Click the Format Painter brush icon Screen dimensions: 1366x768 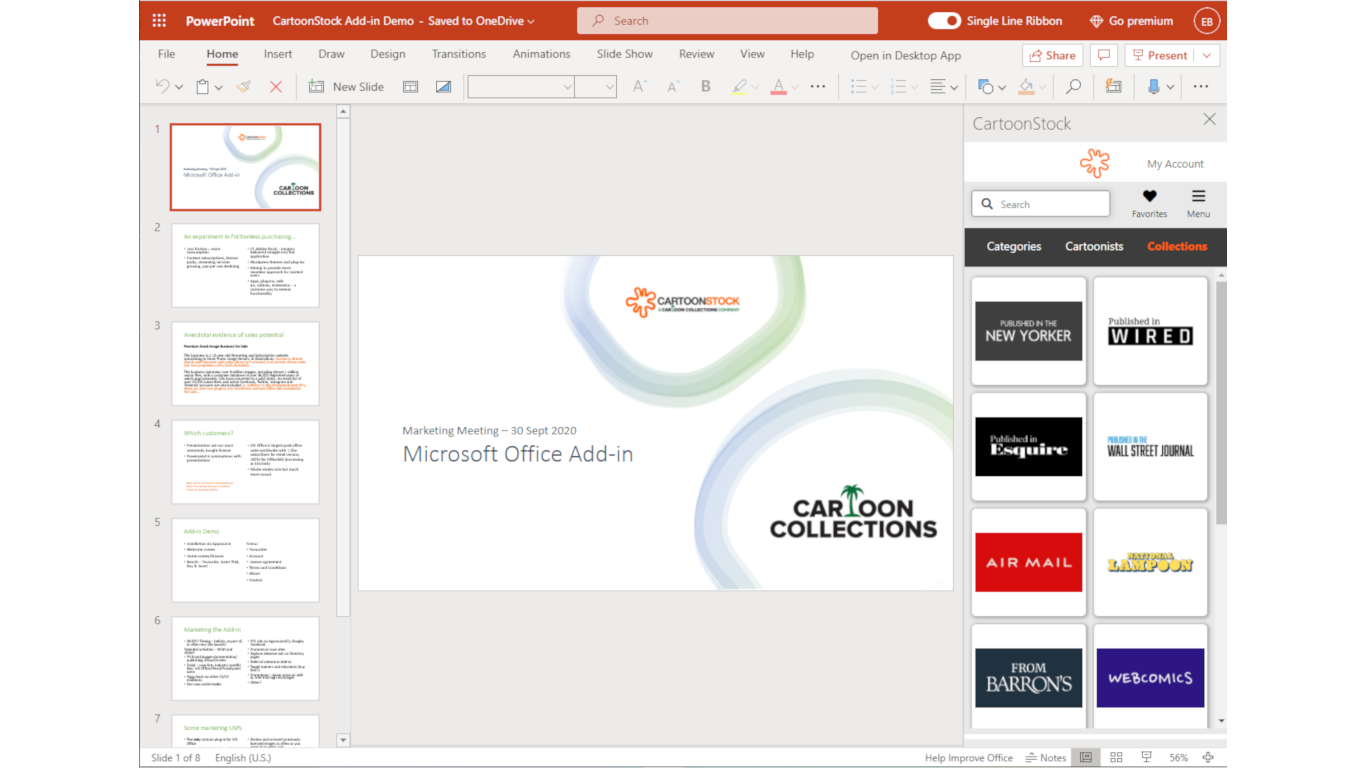tap(244, 87)
